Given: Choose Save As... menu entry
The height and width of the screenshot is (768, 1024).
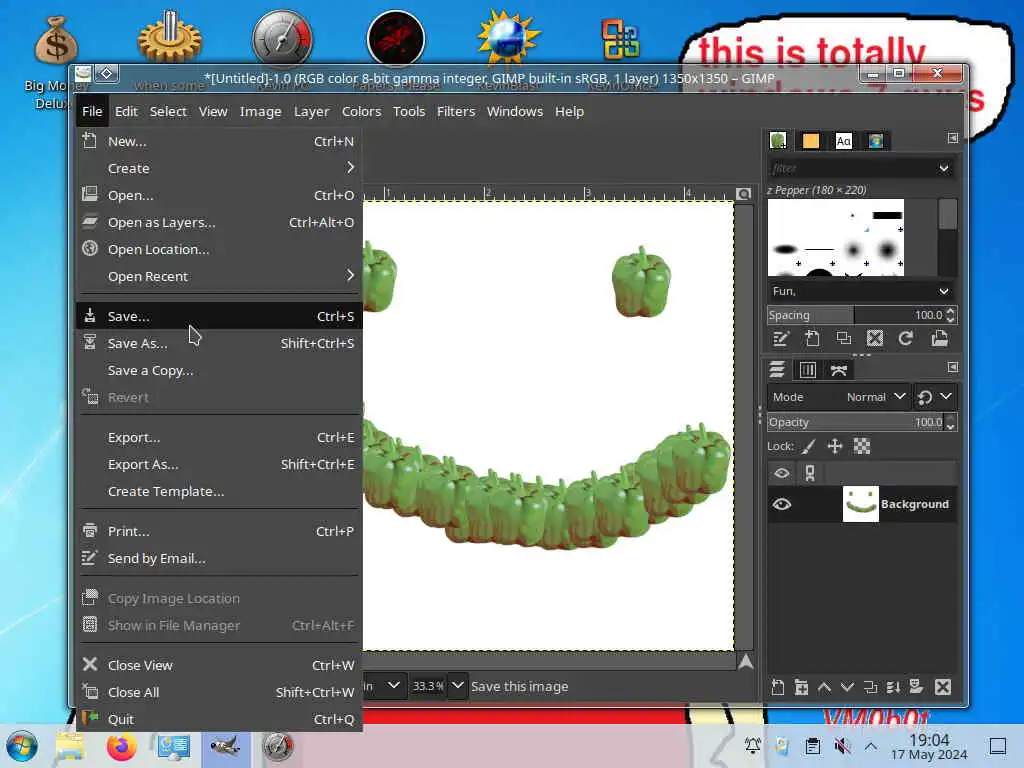Looking at the screenshot, I should click(218, 344).
